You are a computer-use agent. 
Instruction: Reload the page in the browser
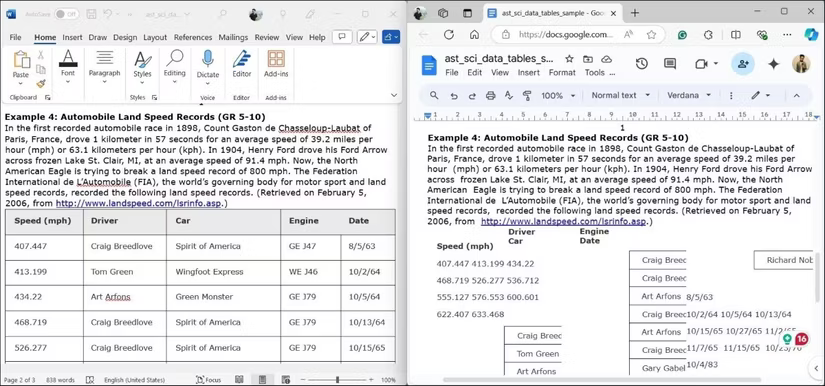(x=448, y=35)
